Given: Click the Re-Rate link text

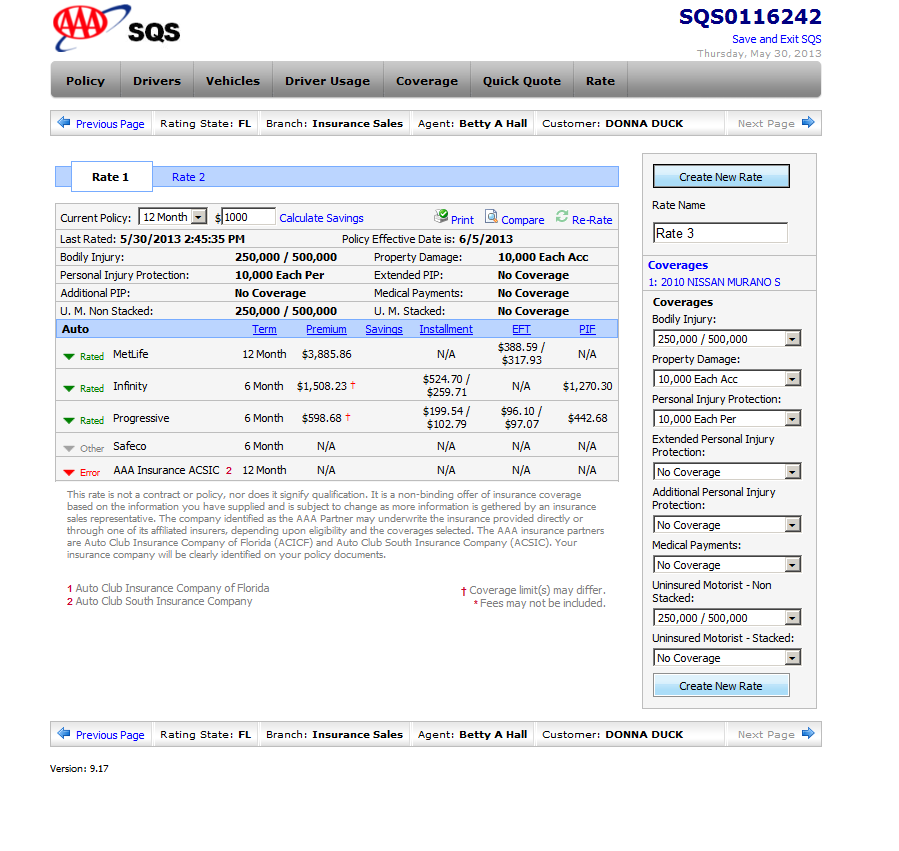Looking at the screenshot, I should (x=592, y=220).
